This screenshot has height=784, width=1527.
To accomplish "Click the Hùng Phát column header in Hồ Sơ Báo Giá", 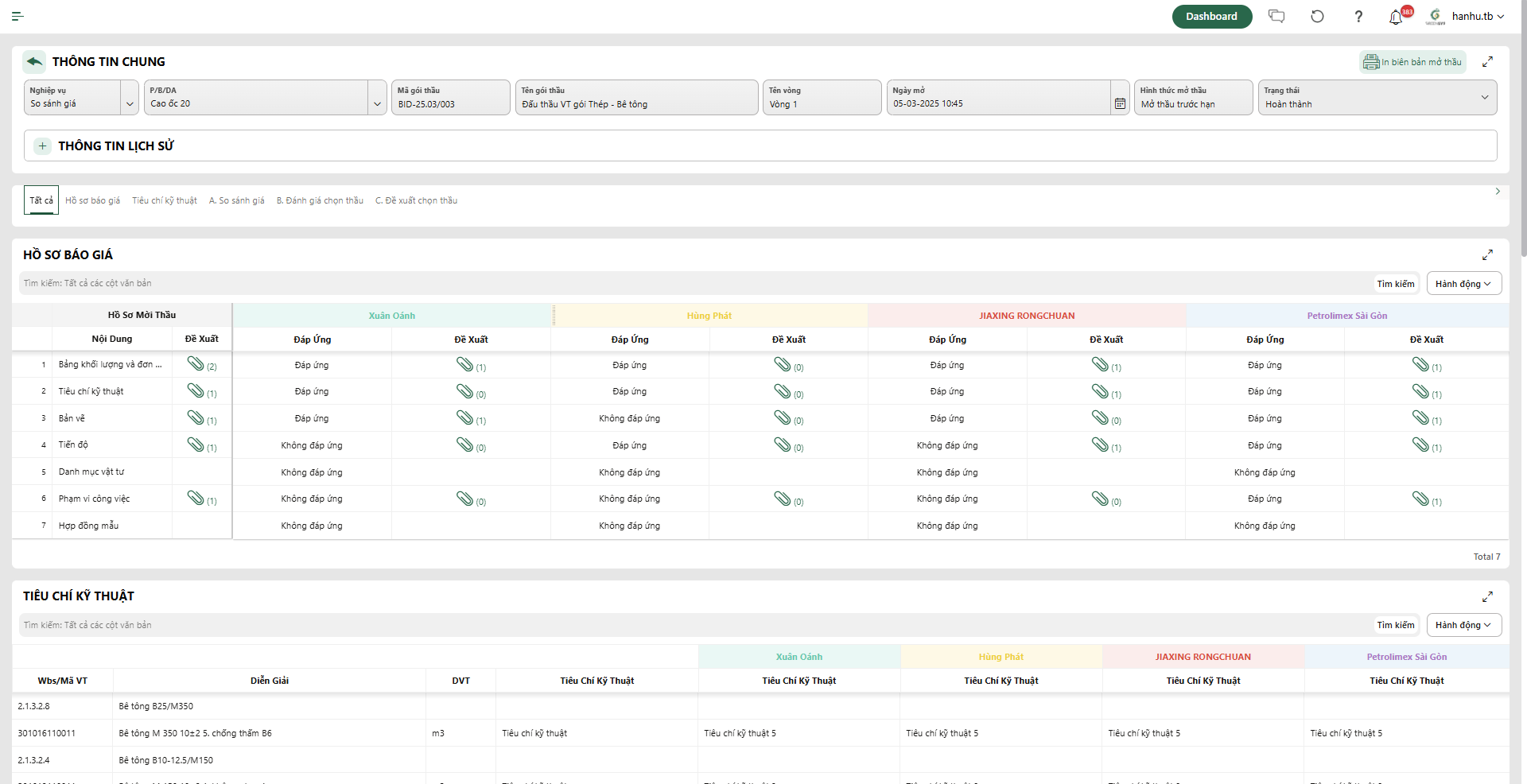I will (709, 316).
